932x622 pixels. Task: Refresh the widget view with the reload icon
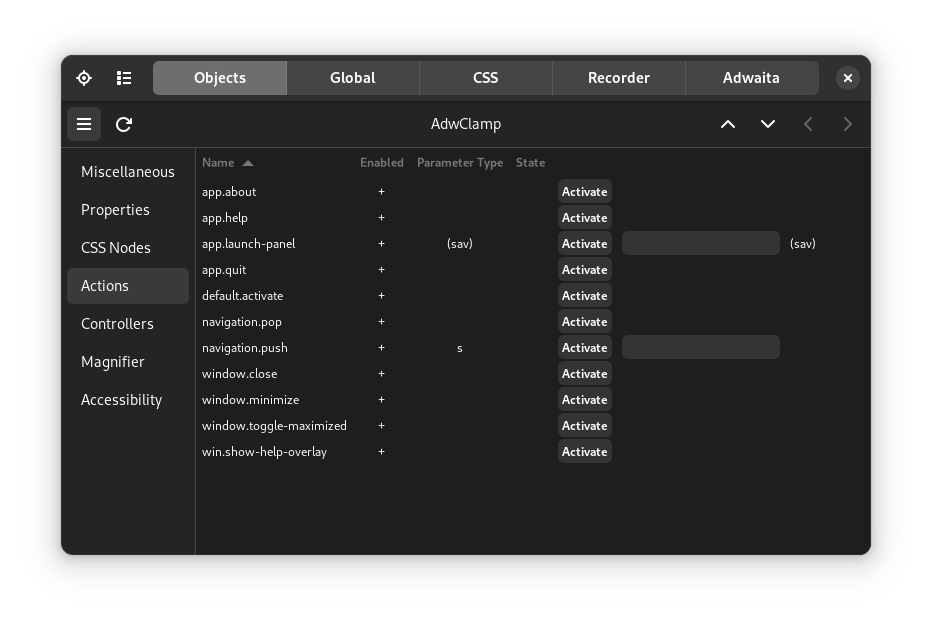click(x=123, y=124)
